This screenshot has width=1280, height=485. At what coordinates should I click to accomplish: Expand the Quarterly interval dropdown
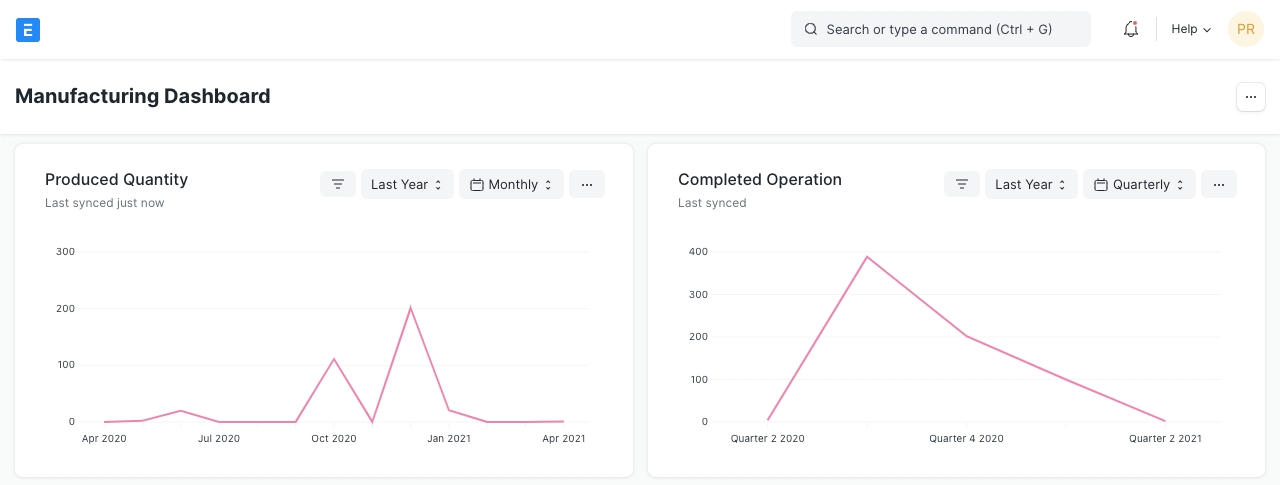click(1139, 184)
